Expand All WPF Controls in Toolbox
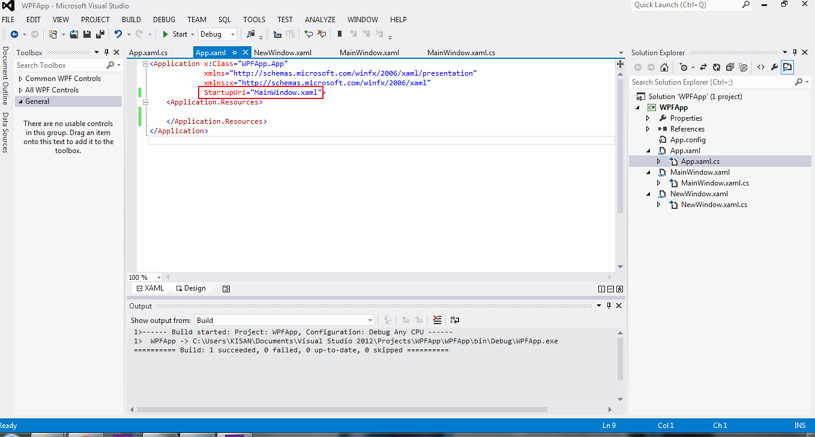 (x=21, y=90)
